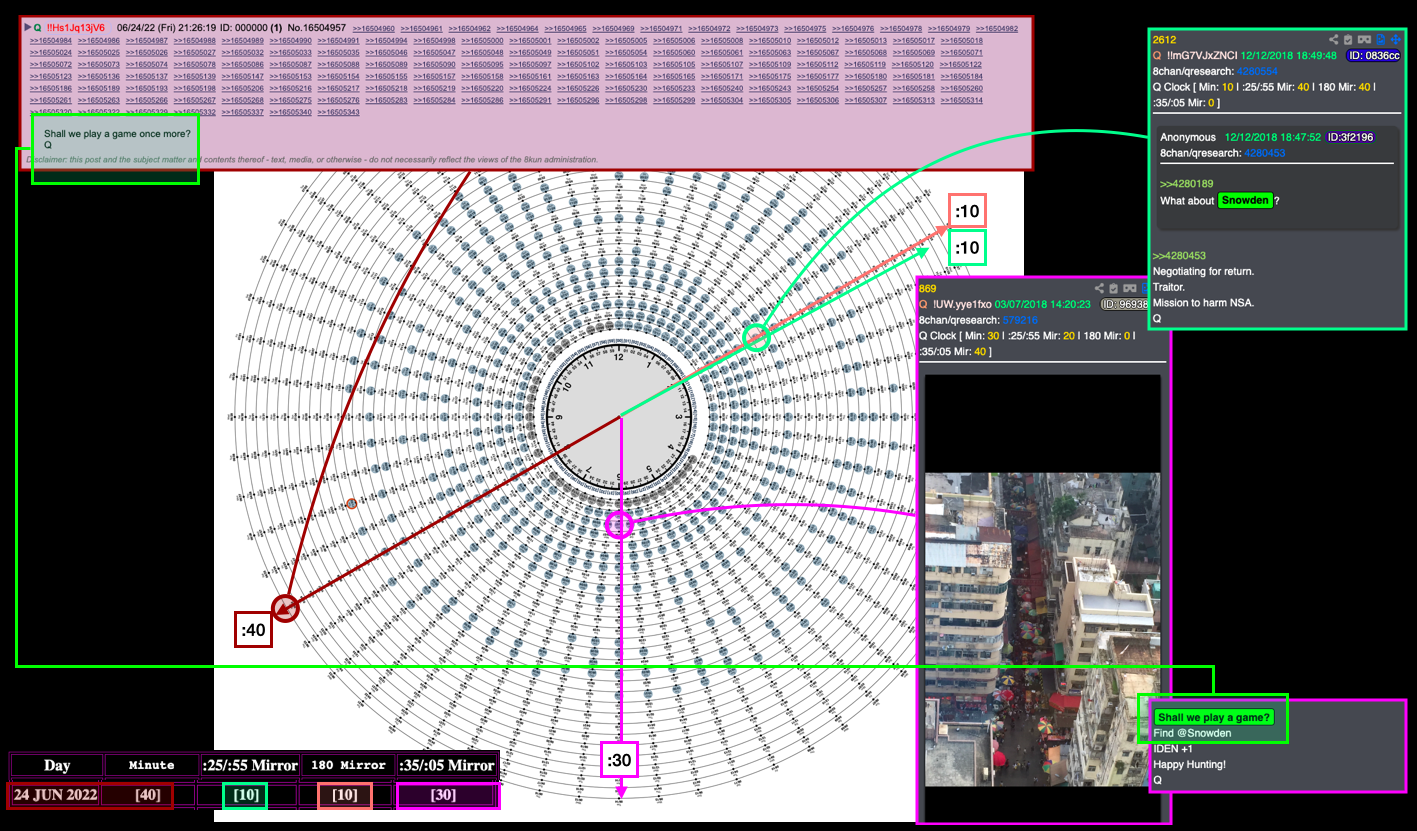Click the blue move arrows icon on post 2612
Viewport: 1417px width, 831px height.
1395,40
